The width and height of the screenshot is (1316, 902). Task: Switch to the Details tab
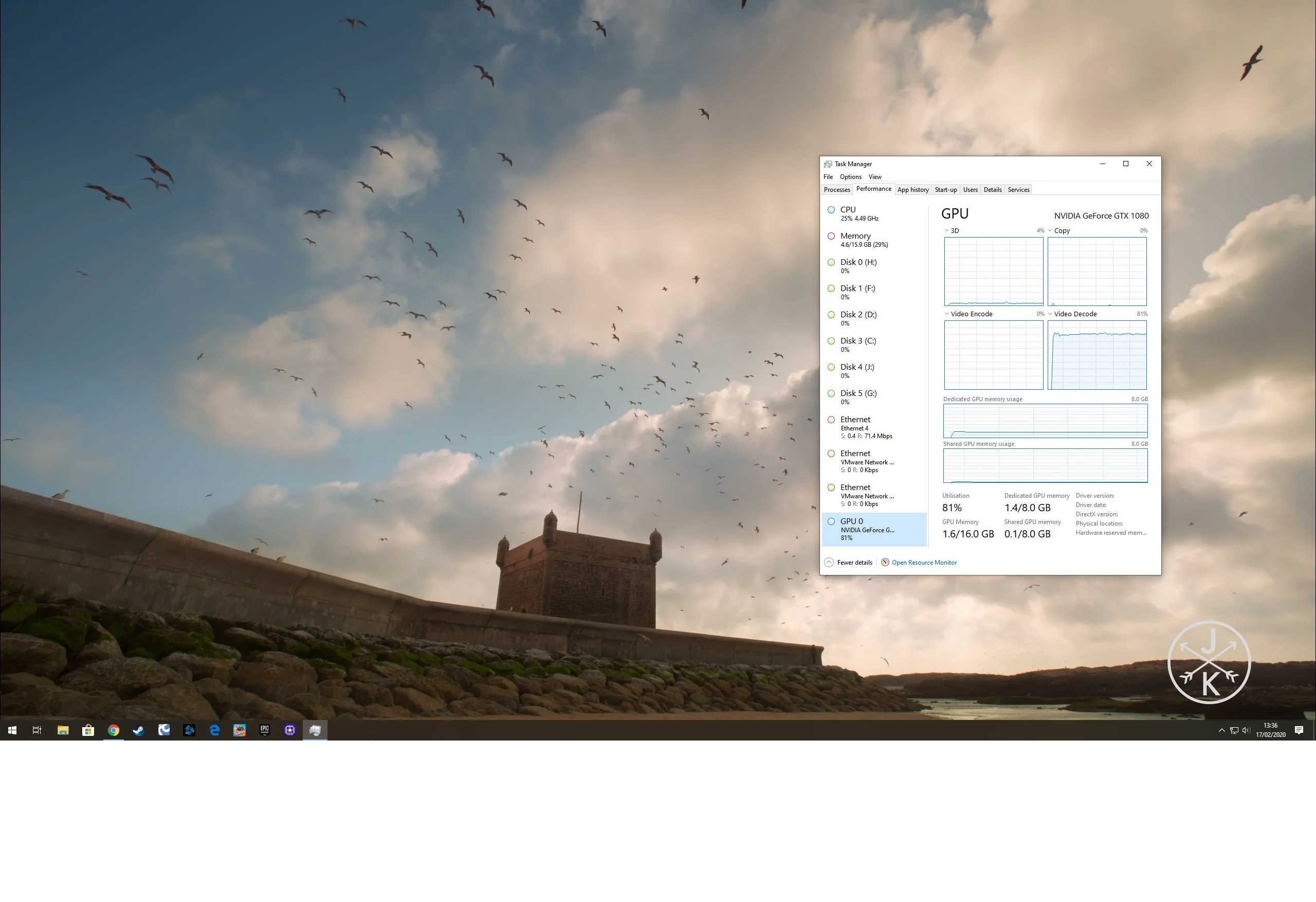tap(993, 190)
